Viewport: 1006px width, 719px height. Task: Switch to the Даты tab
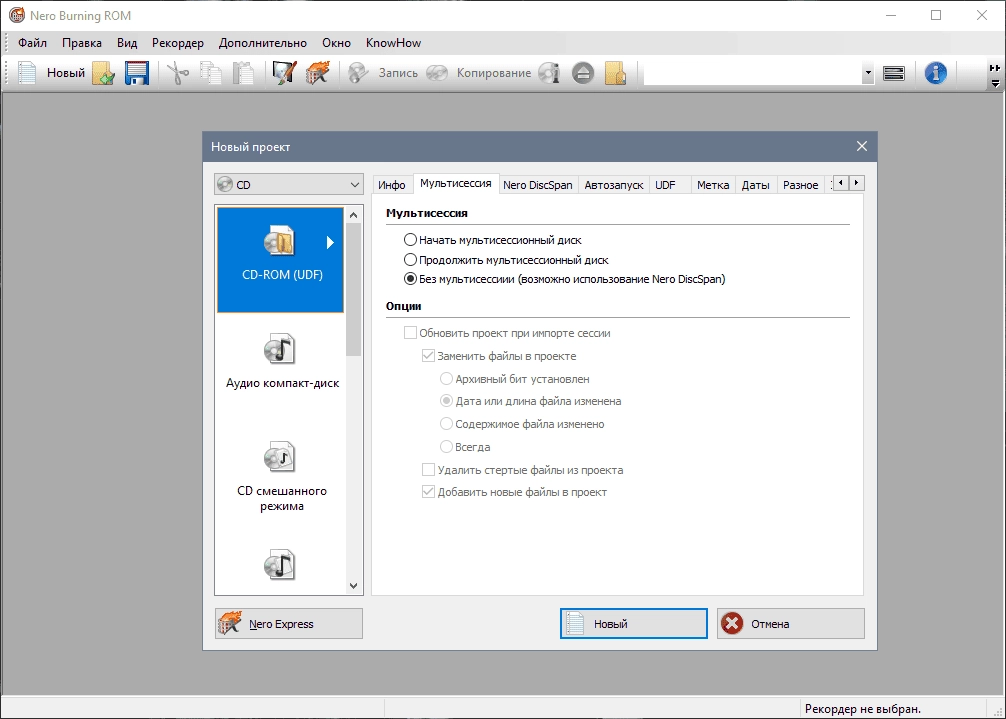[756, 185]
